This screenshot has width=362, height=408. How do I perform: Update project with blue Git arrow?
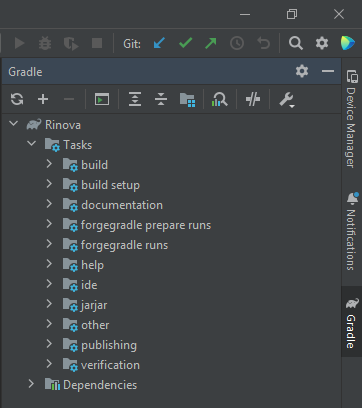click(x=159, y=43)
